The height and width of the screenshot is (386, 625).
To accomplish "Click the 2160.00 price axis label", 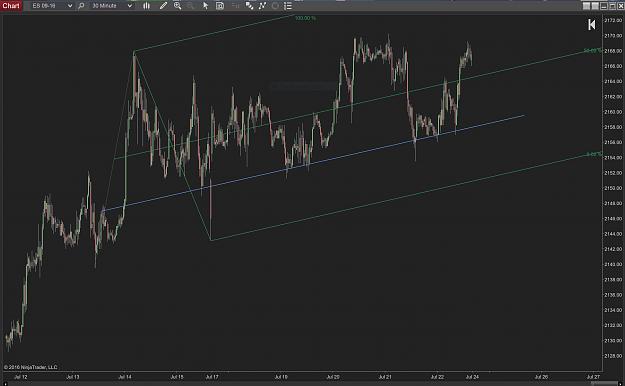I will click(613, 112).
